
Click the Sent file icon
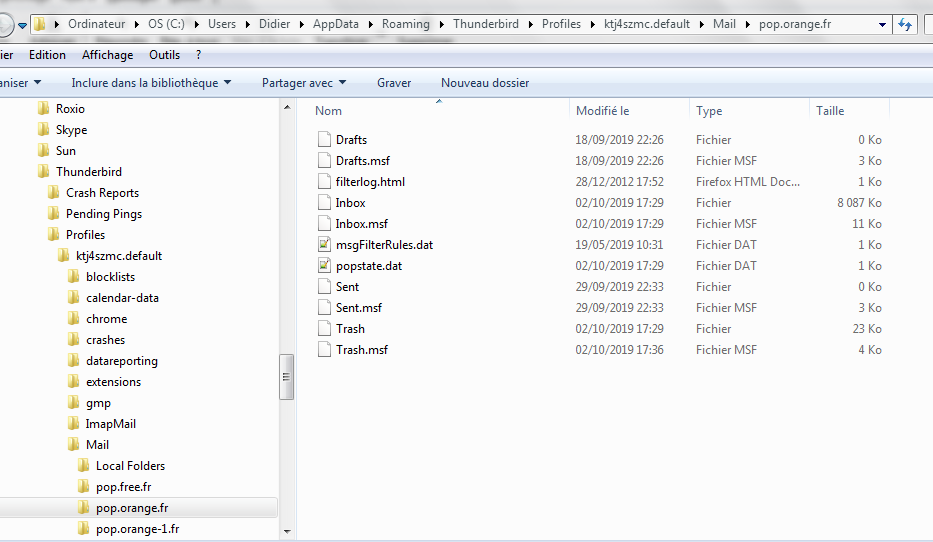[324, 287]
